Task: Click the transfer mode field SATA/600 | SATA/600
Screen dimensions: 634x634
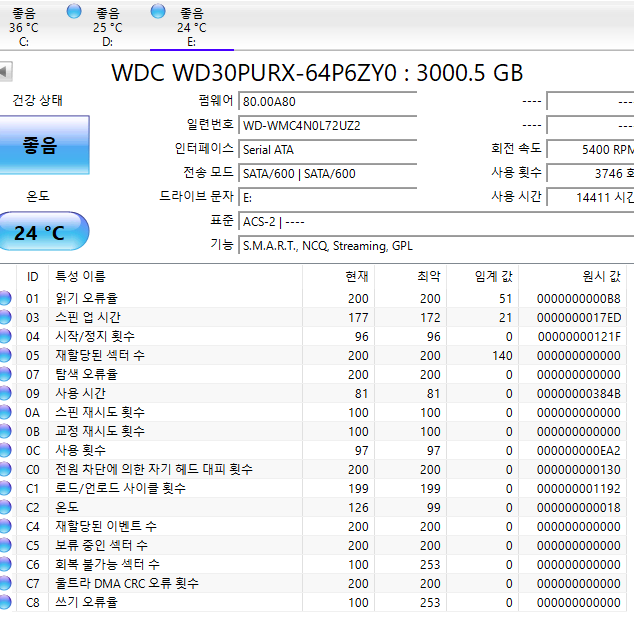Action: 328,173
